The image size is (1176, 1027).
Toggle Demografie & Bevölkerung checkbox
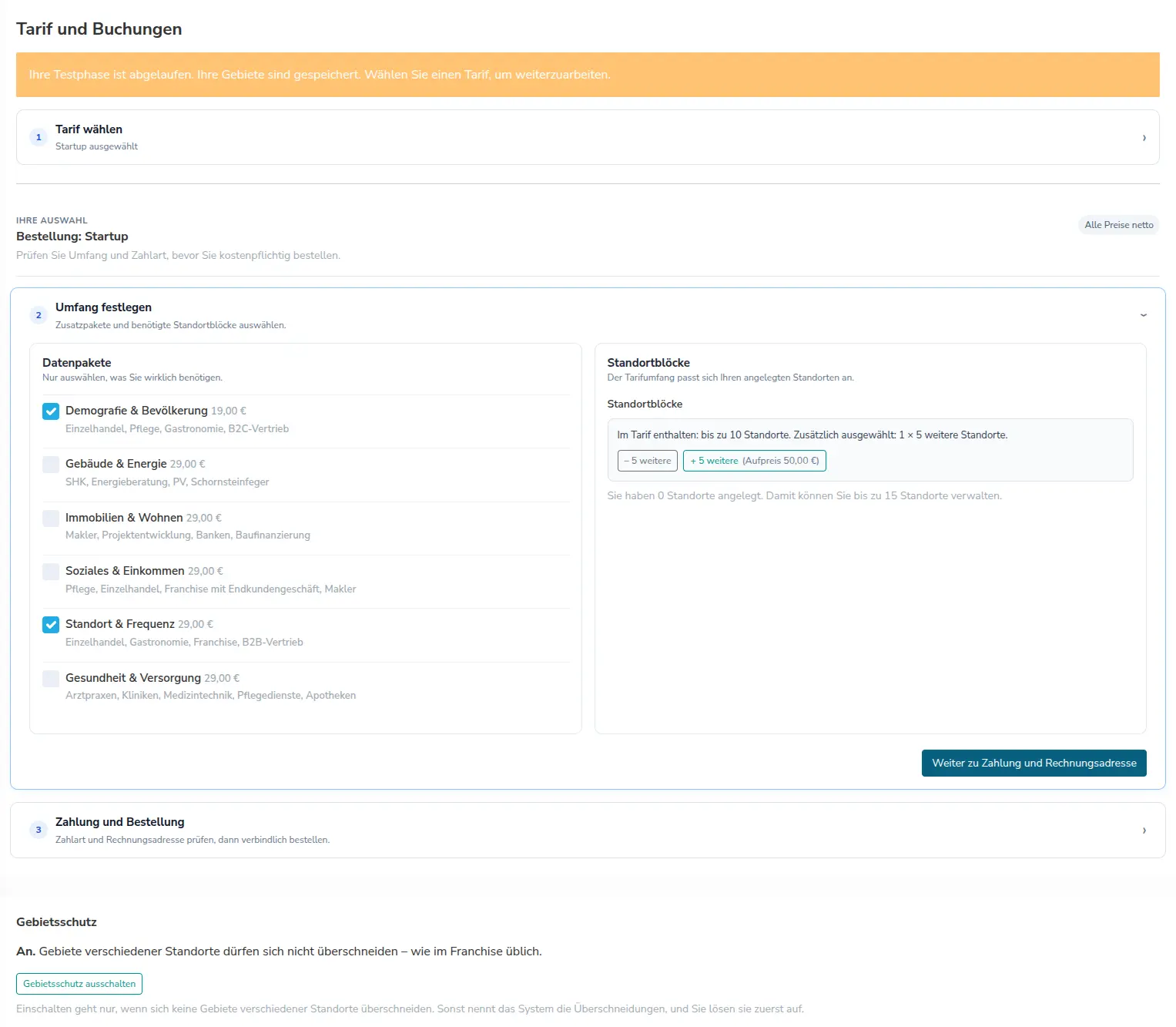(51, 411)
